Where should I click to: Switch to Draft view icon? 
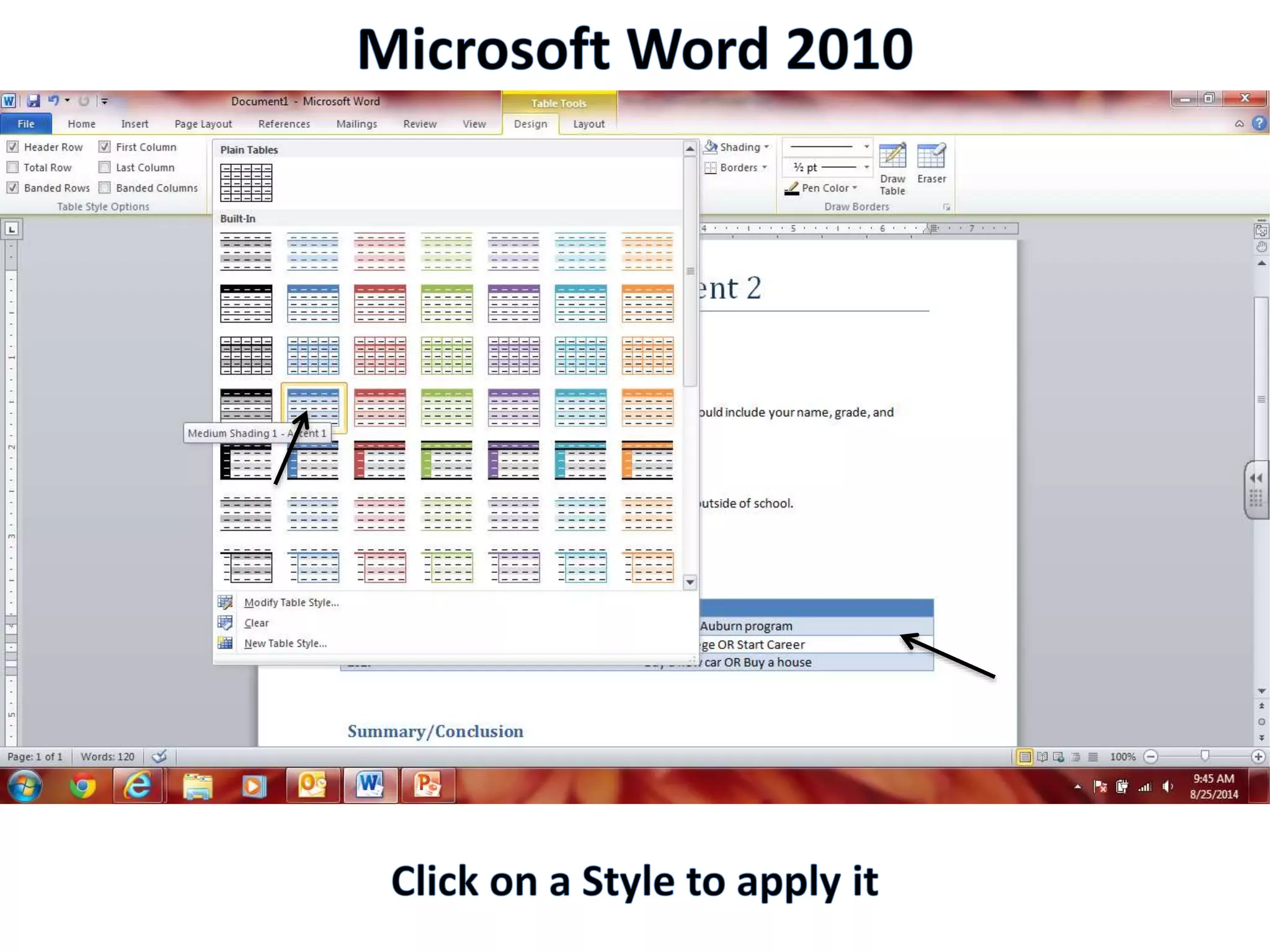tap(1093, 757)
